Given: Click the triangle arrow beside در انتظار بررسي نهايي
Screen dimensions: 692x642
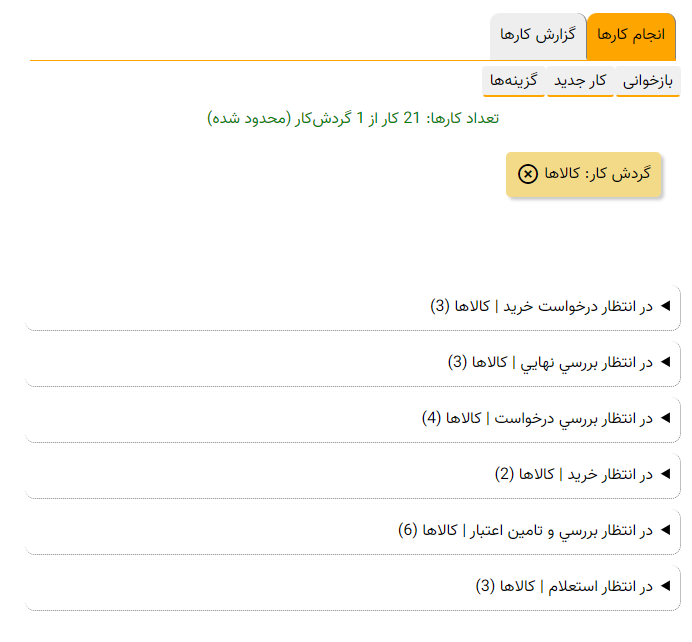Looking at the screenshot, I should (x=665, y=361).
